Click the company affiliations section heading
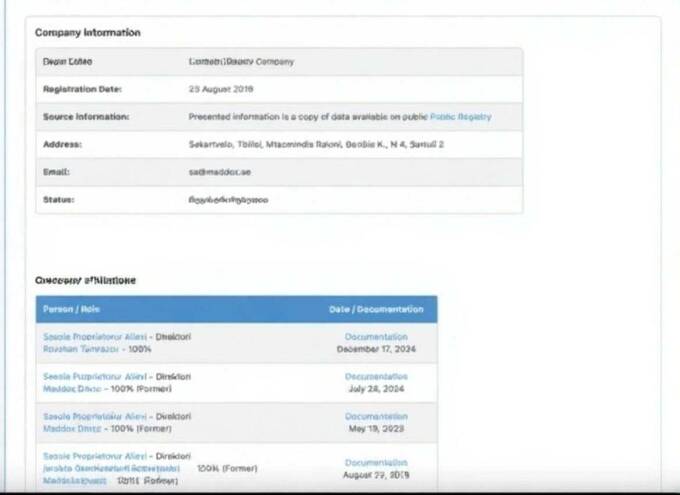This screenshot has width=680, height=495. pos(85,280)
